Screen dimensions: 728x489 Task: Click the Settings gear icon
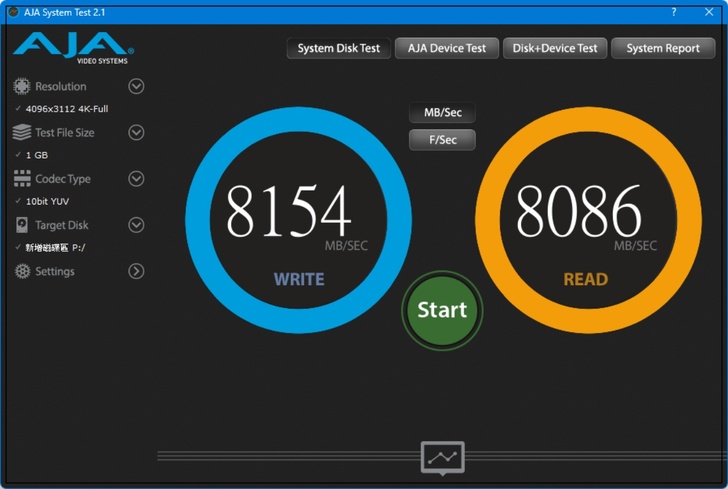click(22, 271)
